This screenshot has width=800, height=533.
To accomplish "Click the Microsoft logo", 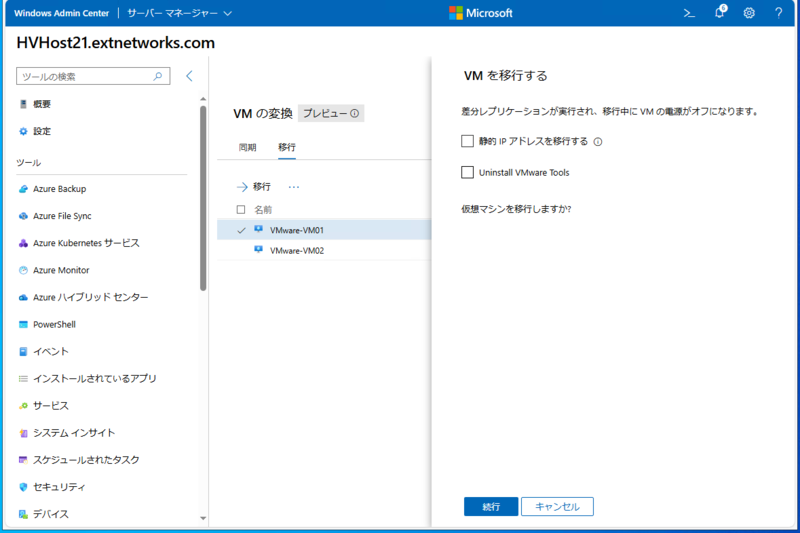I will 481,13.
